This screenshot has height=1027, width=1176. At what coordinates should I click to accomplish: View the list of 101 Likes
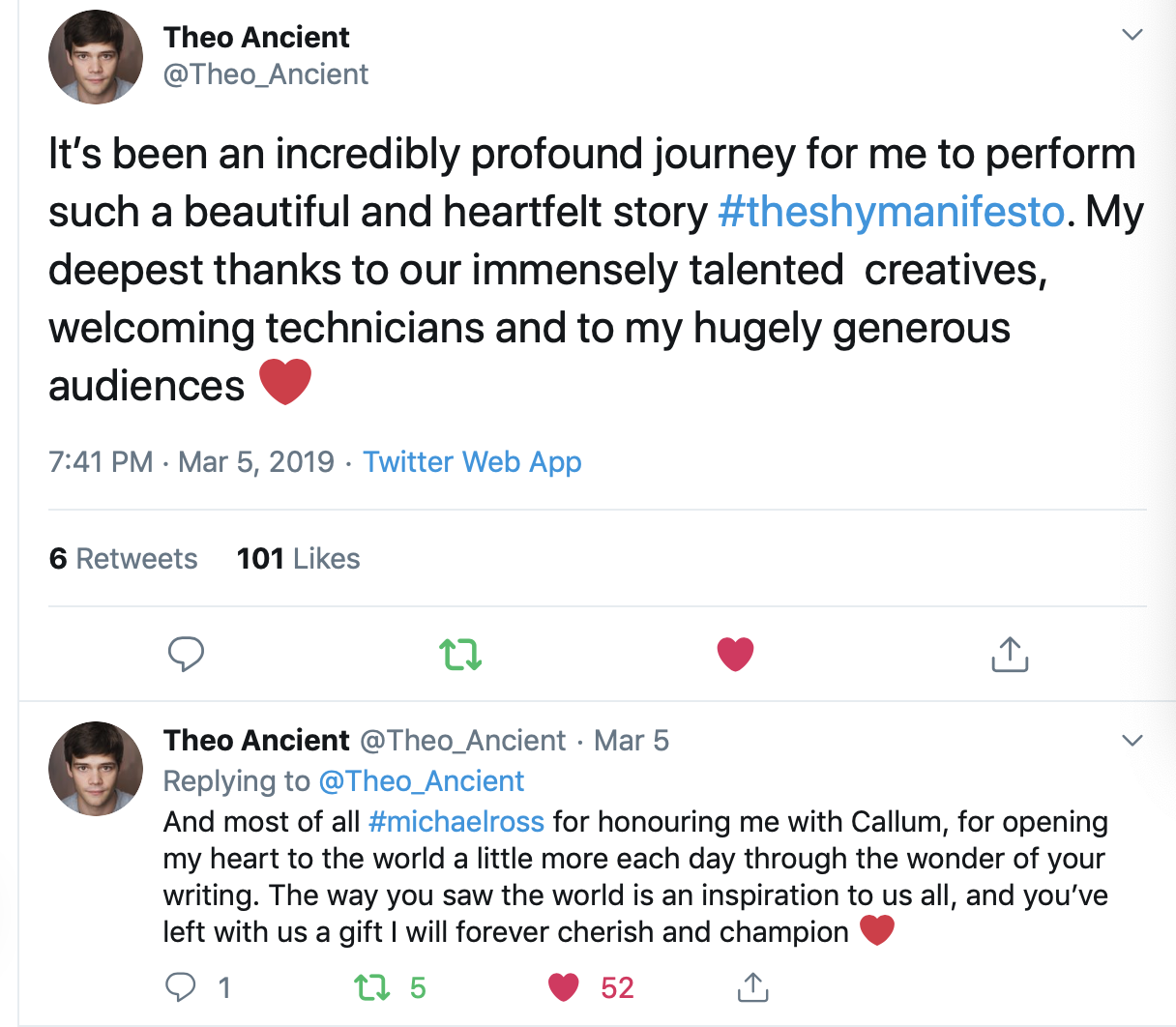(298, 559)
